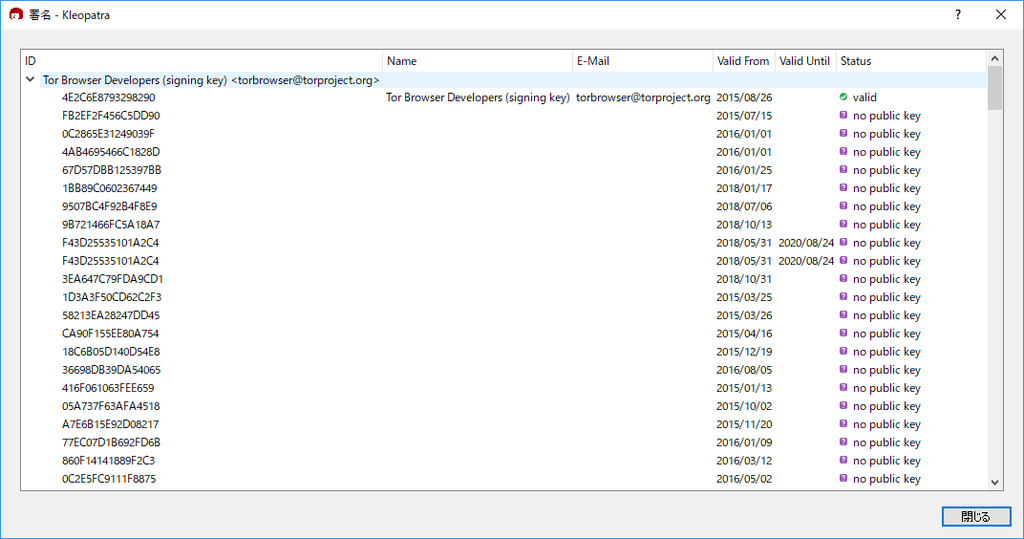Image resolution: width=1024 pixels, height=539 pixels.
Task: Select key ID 416F061063FEE659
Action: (x=108, y=388)
